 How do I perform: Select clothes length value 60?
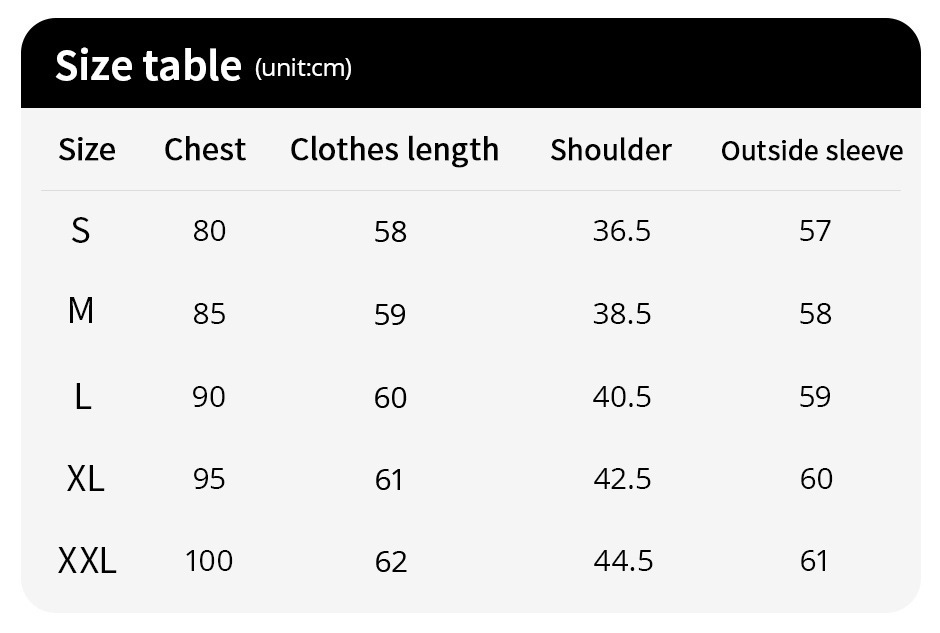click(x=390, y=398)
